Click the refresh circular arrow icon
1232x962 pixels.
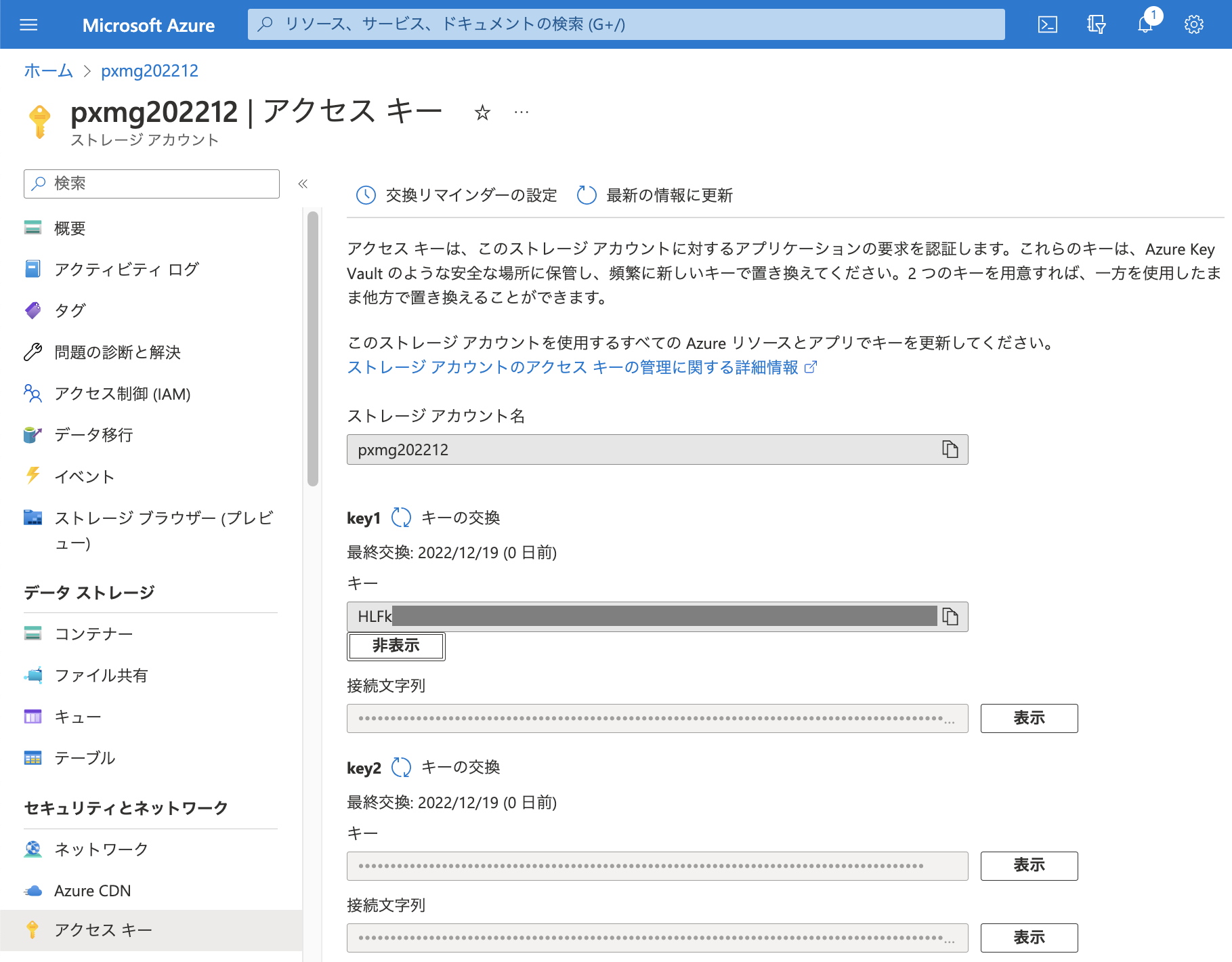587,195
